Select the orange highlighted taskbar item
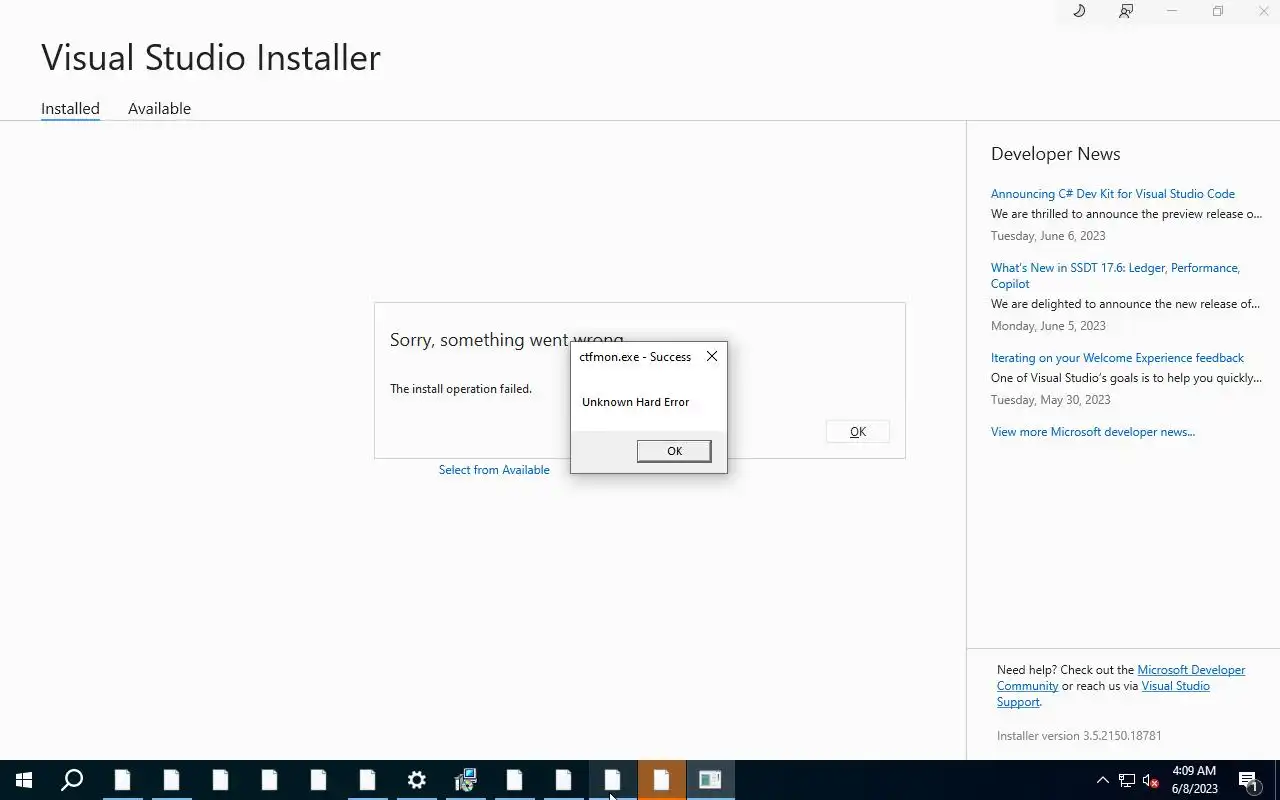This screenshot has width=1280, height=800. point(661,780)
